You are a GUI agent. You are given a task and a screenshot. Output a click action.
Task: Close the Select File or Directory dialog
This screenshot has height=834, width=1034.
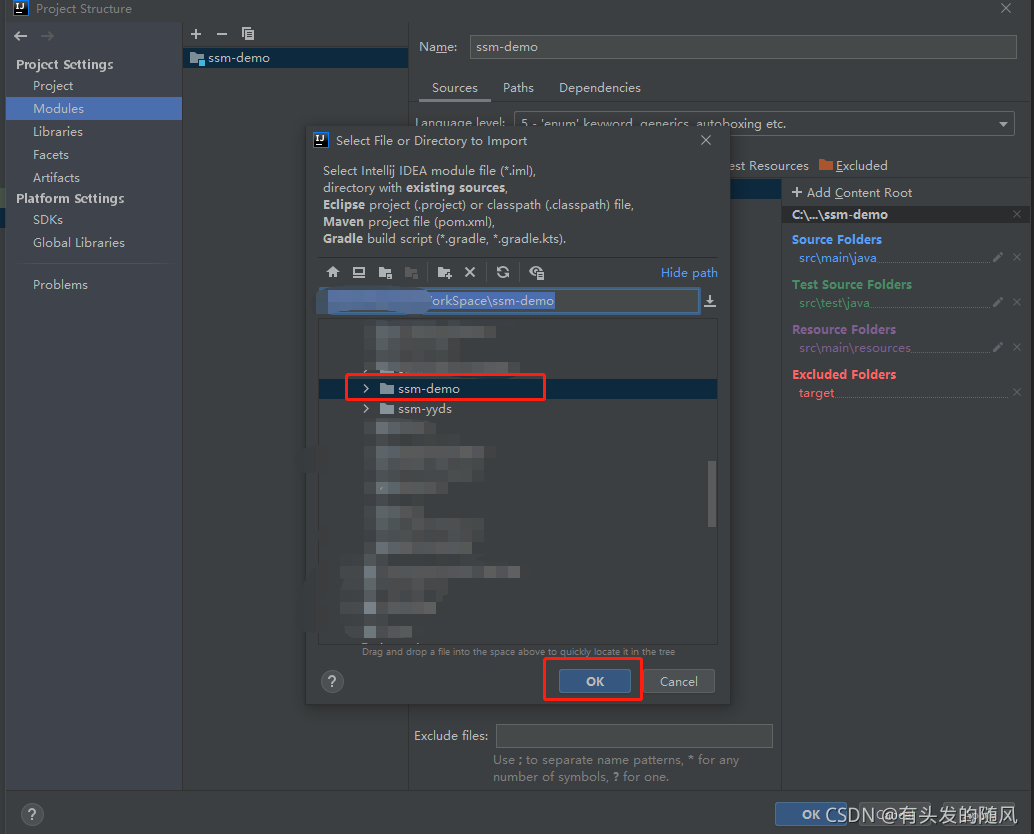(x=706, y=140)
